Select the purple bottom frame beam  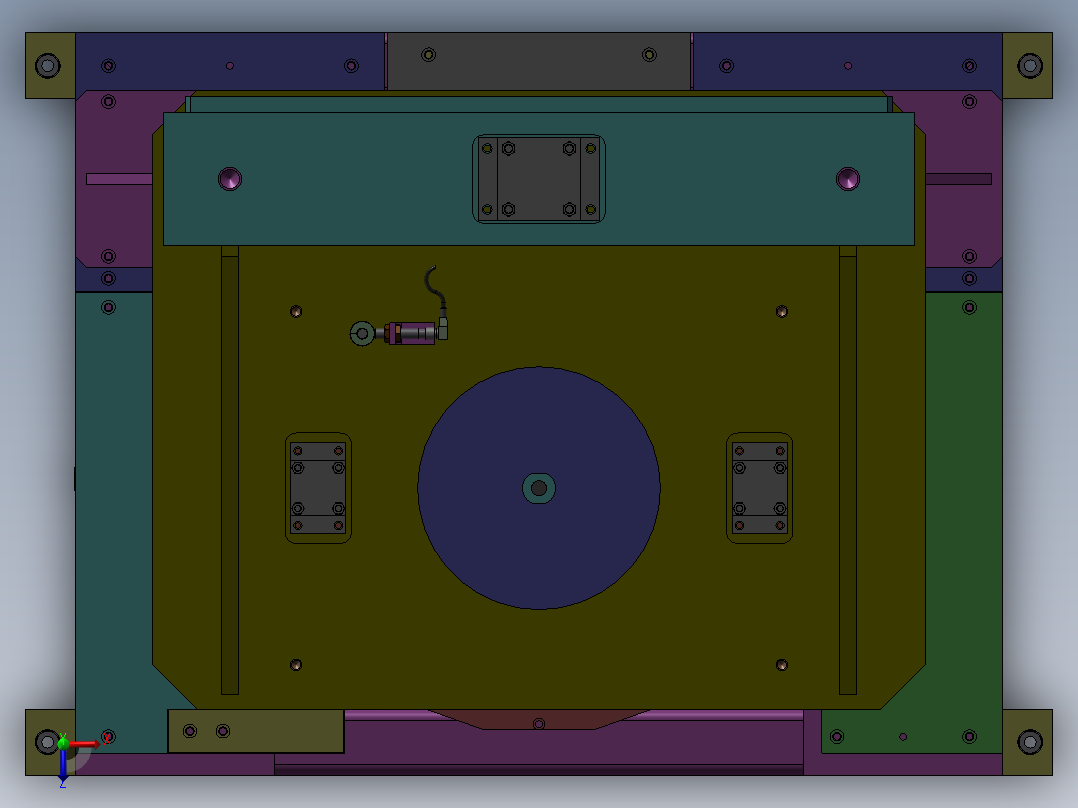[x=539, y=748]
